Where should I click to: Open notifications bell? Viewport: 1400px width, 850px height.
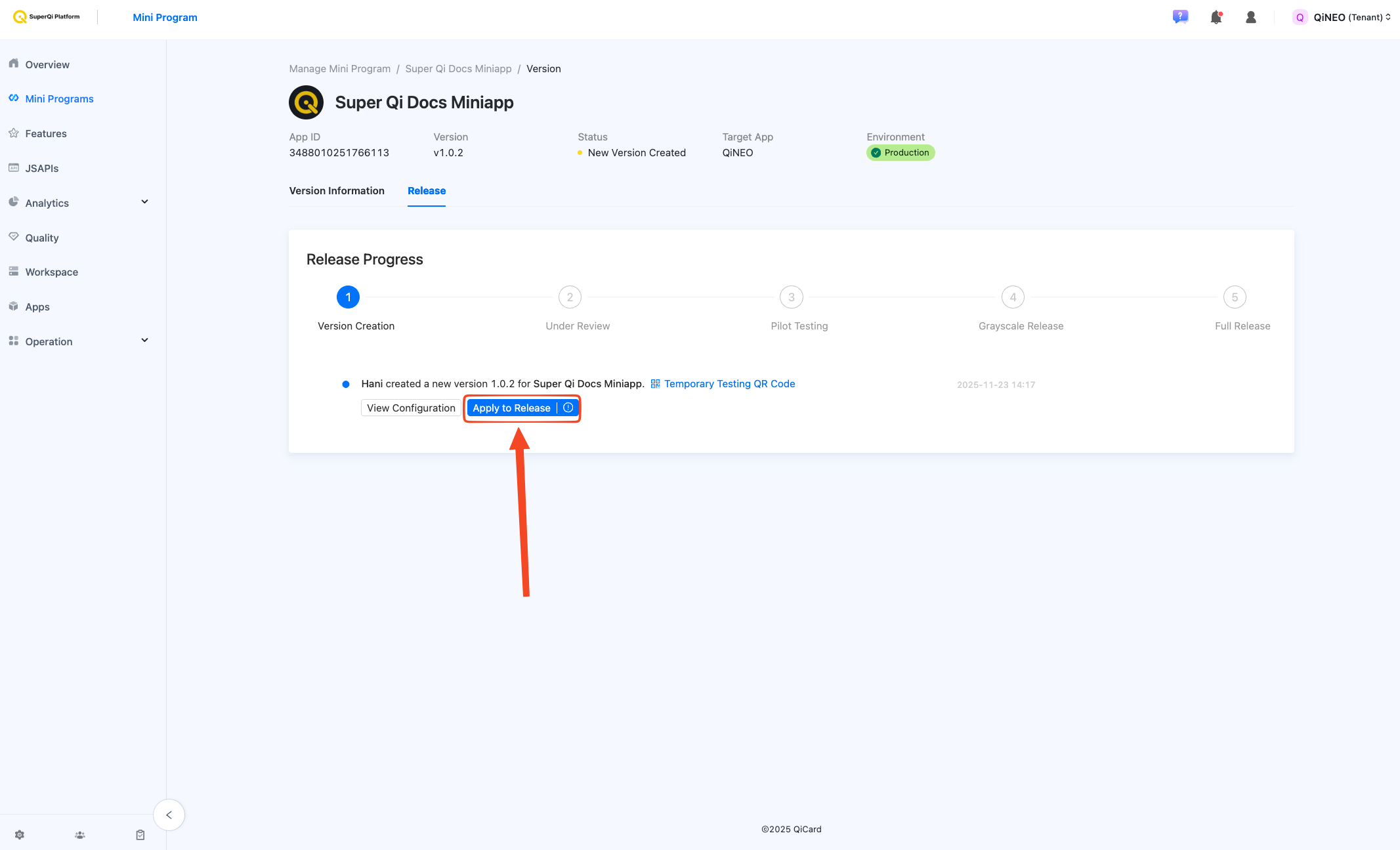1216,17
